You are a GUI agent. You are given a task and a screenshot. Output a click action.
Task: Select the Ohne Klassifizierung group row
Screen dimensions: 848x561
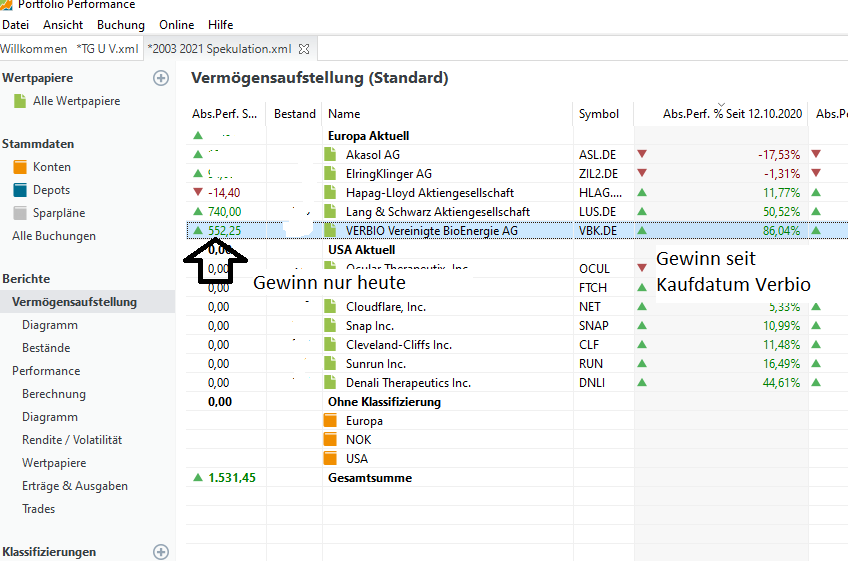384,402
